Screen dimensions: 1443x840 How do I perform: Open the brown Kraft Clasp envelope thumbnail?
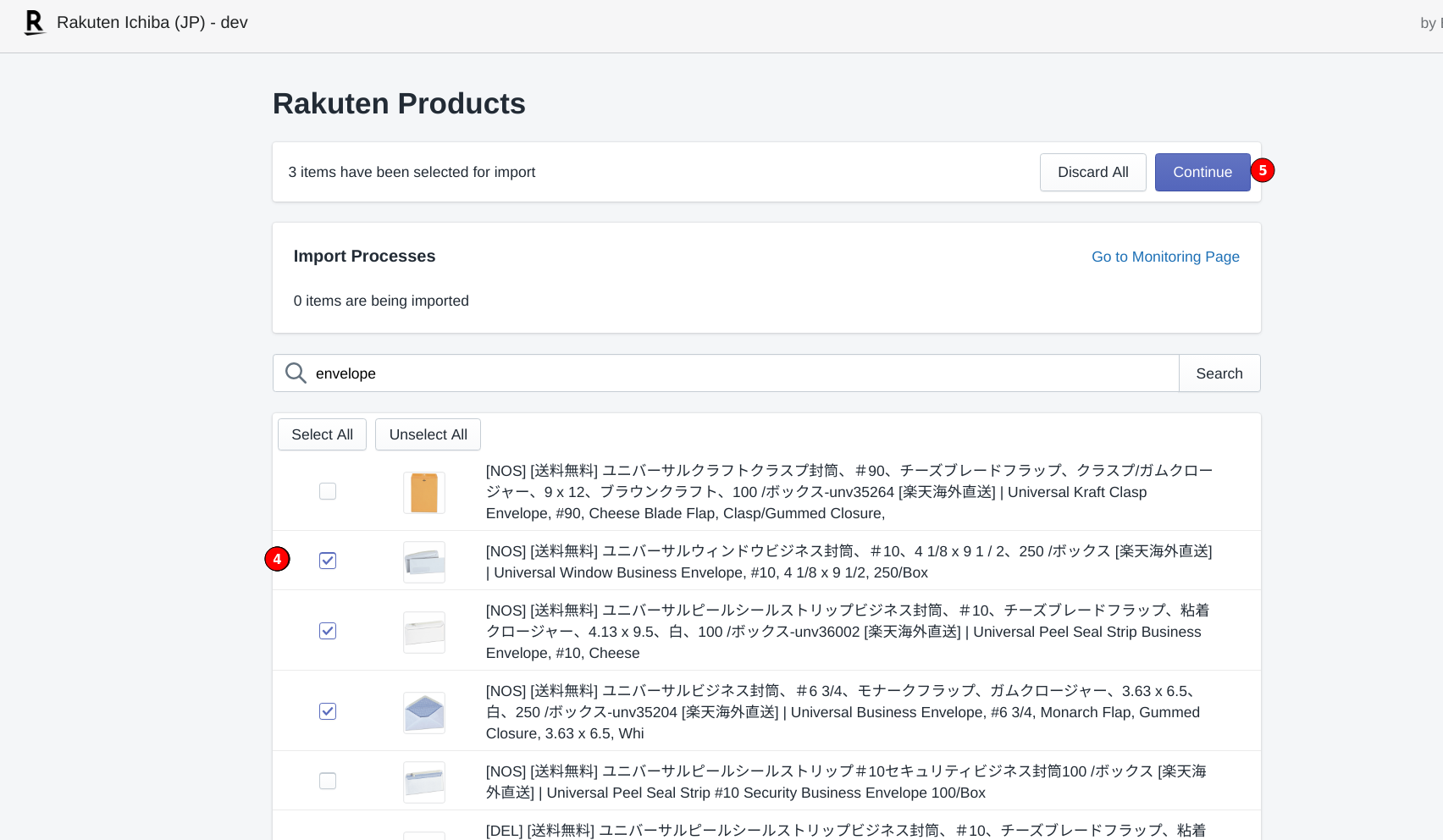[424, 493]
